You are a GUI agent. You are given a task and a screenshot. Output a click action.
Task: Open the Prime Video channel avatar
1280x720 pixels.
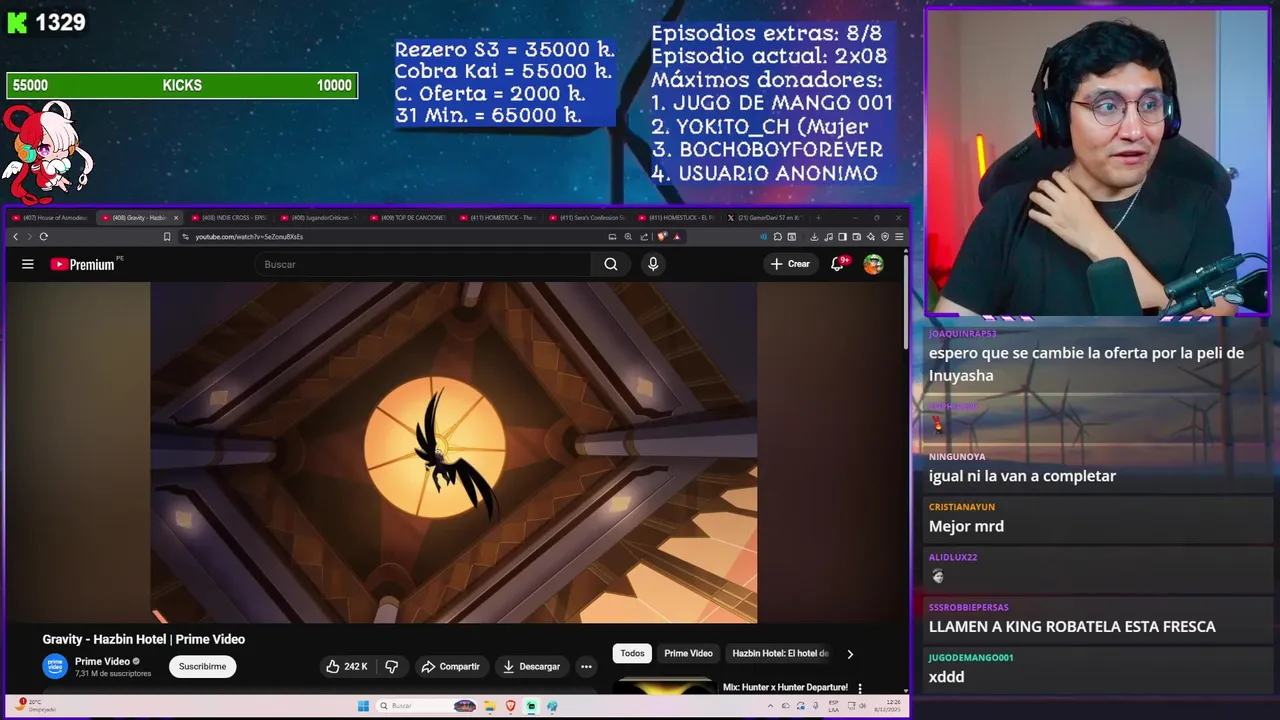pos(55,666)
